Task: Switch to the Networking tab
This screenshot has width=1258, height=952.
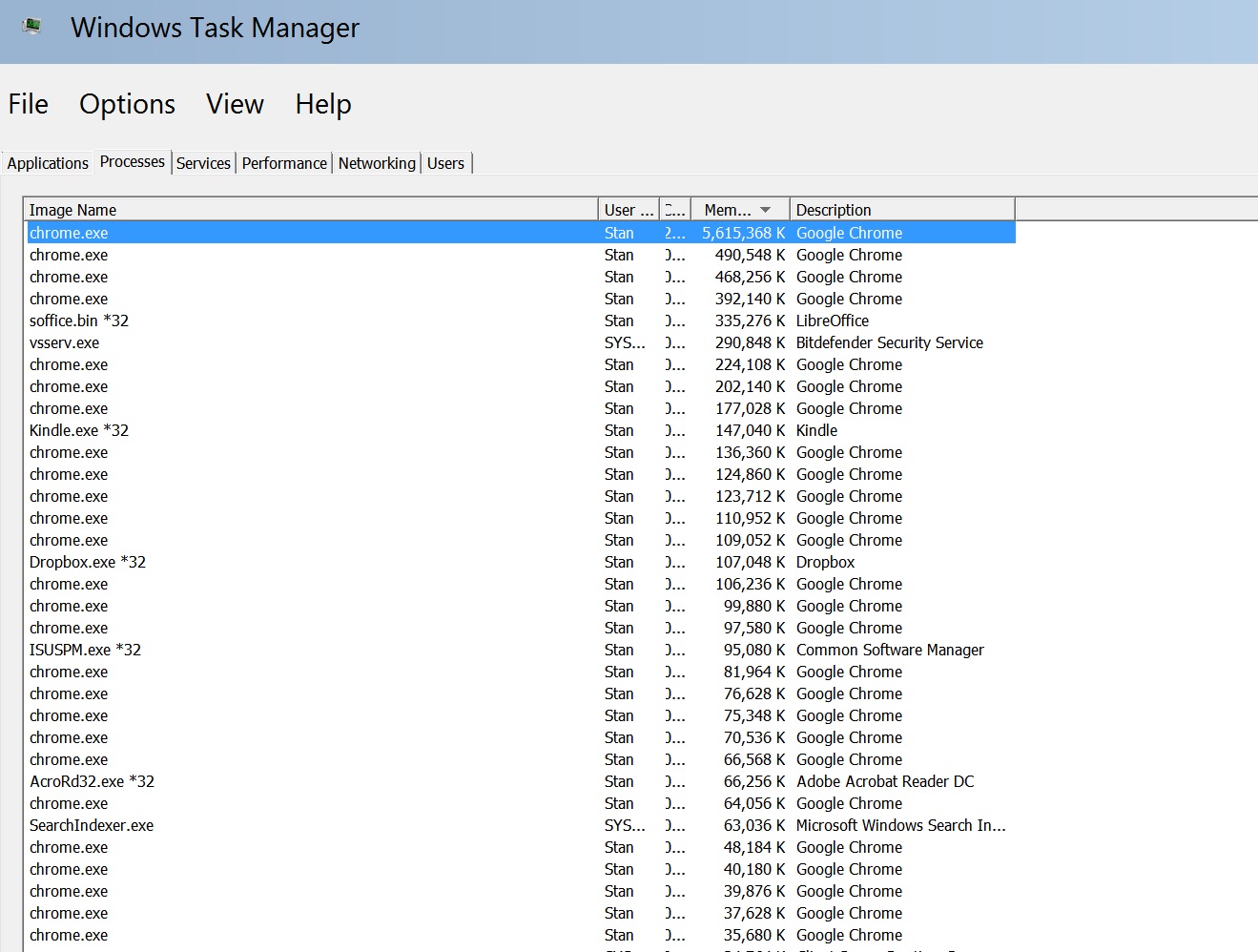Action: pyautogui.click(x=377, y=163)
